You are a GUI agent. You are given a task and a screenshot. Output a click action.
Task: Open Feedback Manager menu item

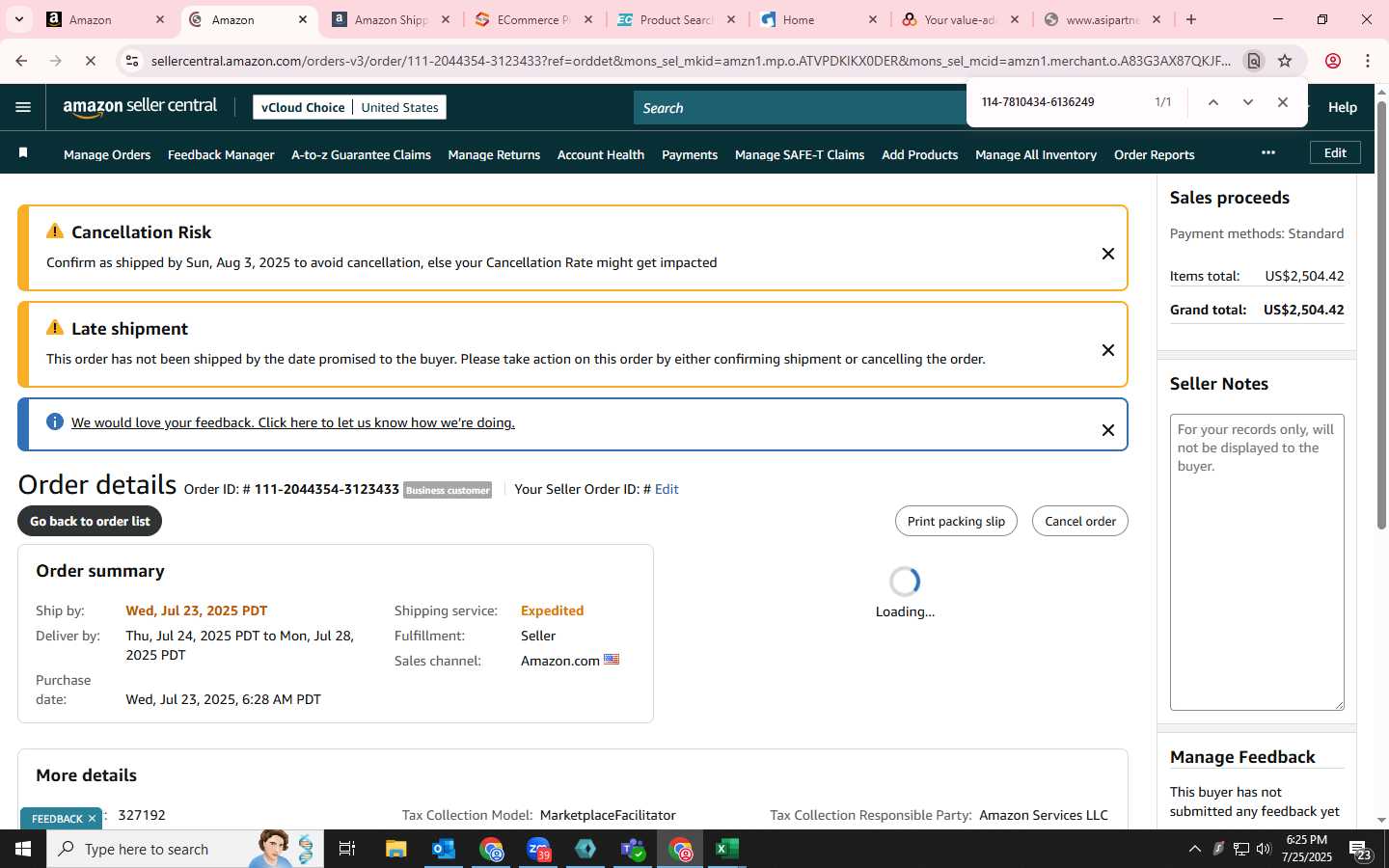[x=221, y=154]
